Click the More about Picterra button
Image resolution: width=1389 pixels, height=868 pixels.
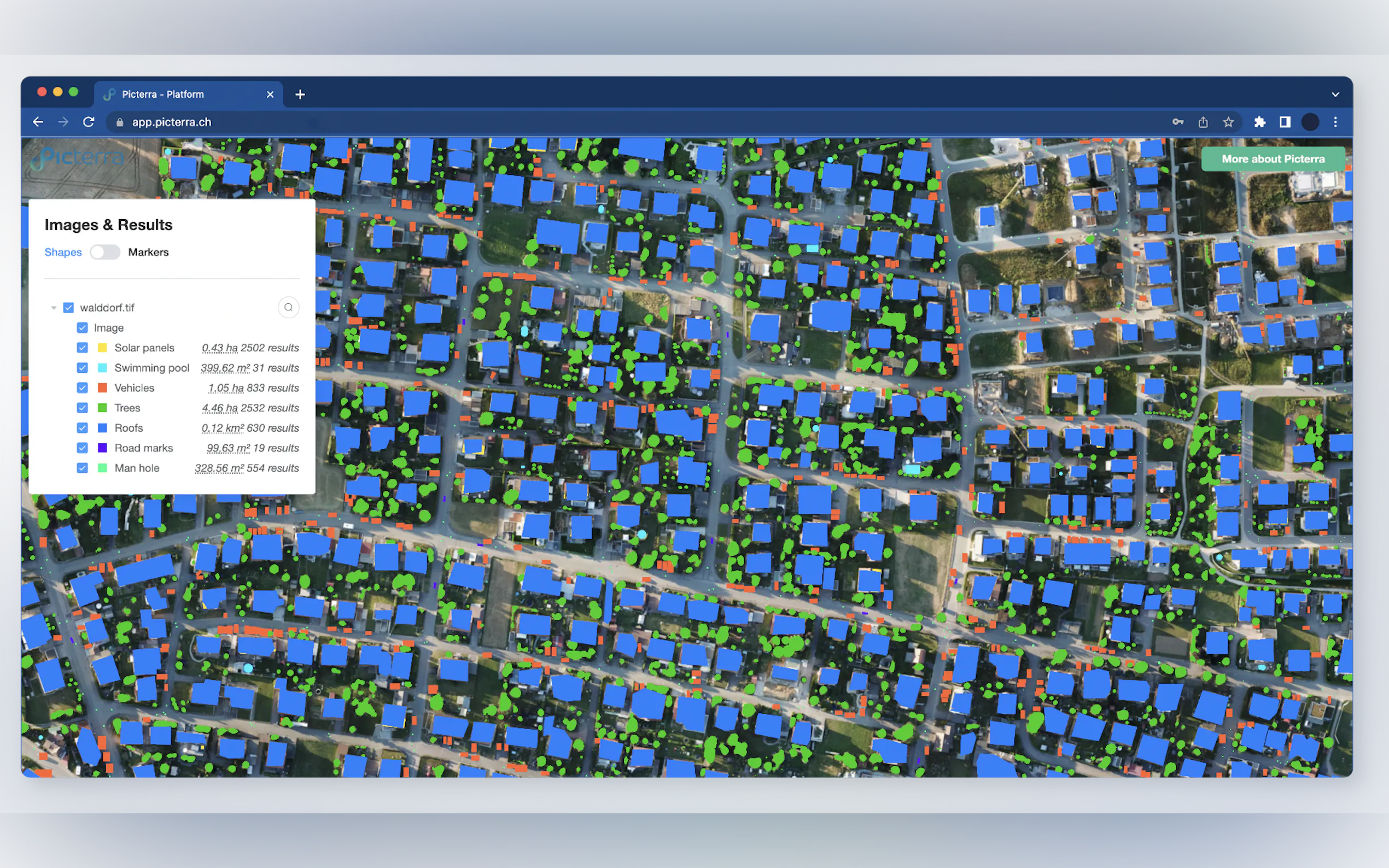tap(1273, 159)
